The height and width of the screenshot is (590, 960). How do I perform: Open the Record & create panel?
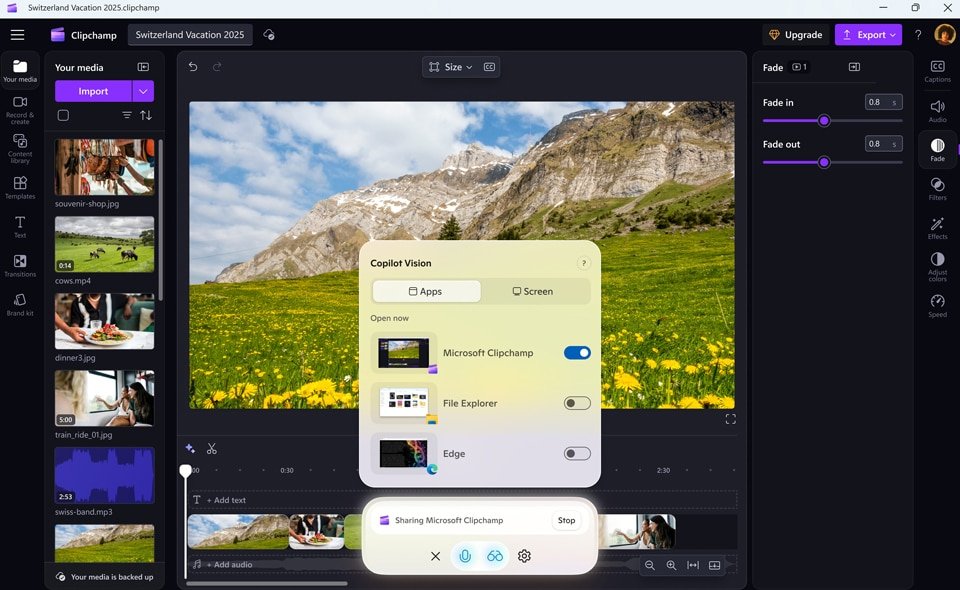click(x=20, y=110)
